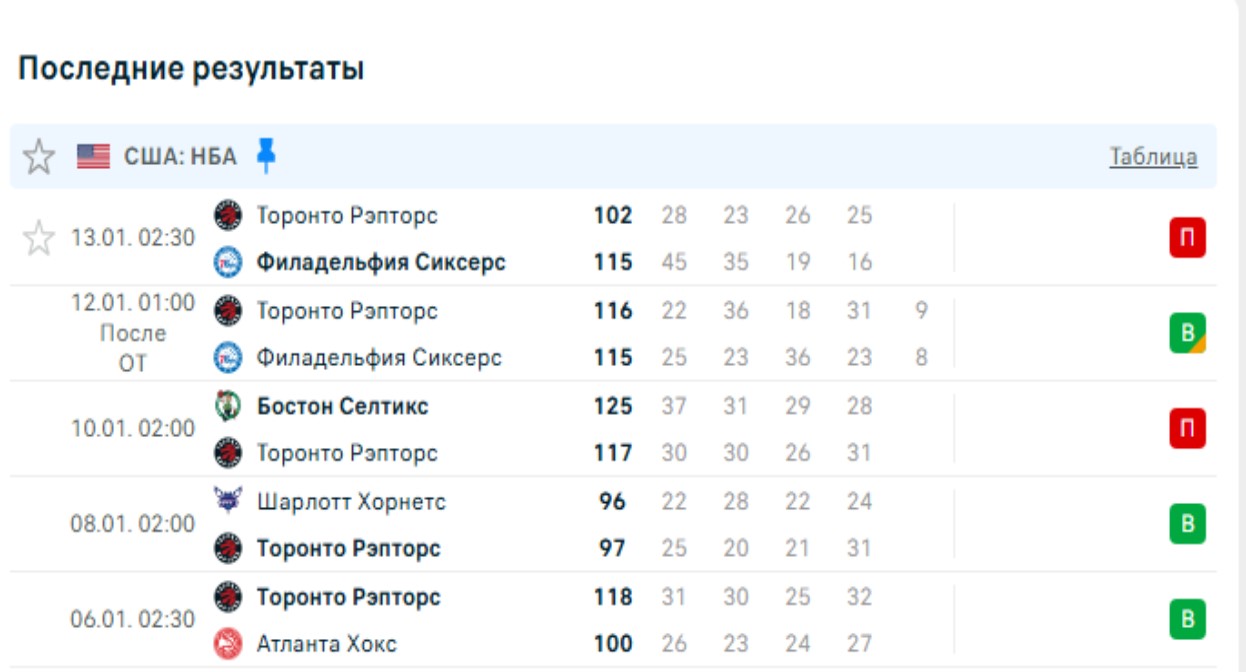This screenshot has height=672, width=1246.
Task: Open the Бостон Селтикс team name
Action: [x=342, y=406]
